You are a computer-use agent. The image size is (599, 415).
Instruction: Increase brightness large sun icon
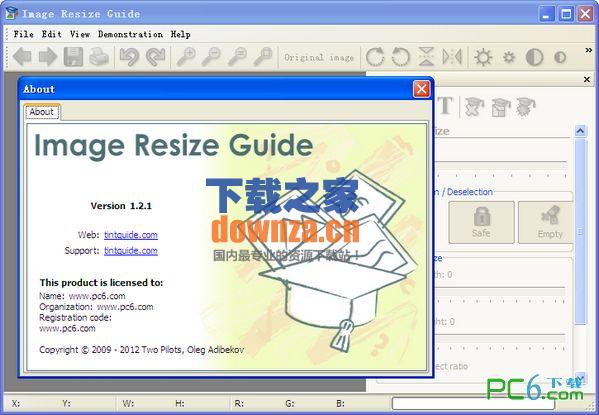[x=483, y=58]
